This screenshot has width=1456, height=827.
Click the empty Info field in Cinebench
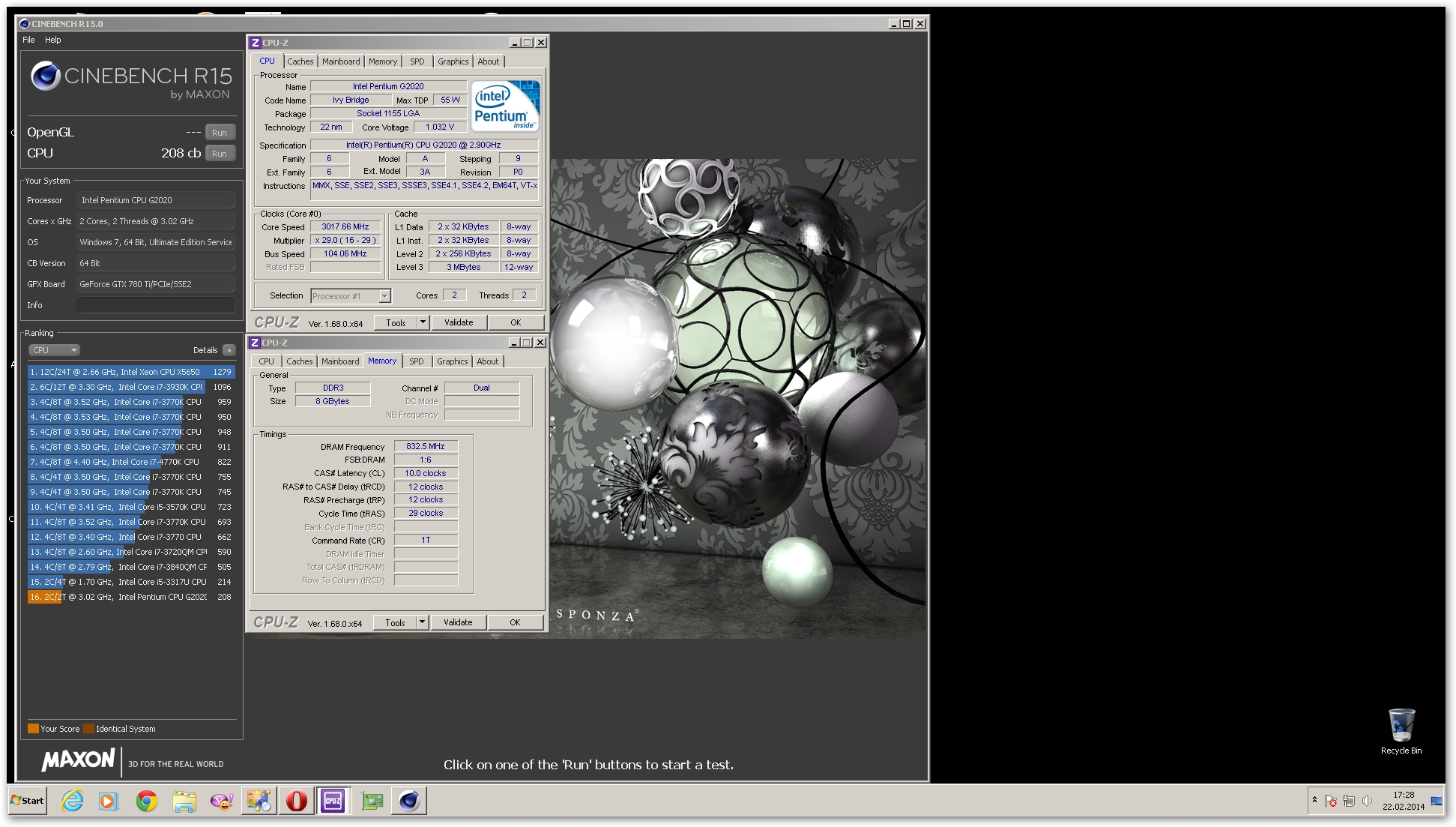156,305
